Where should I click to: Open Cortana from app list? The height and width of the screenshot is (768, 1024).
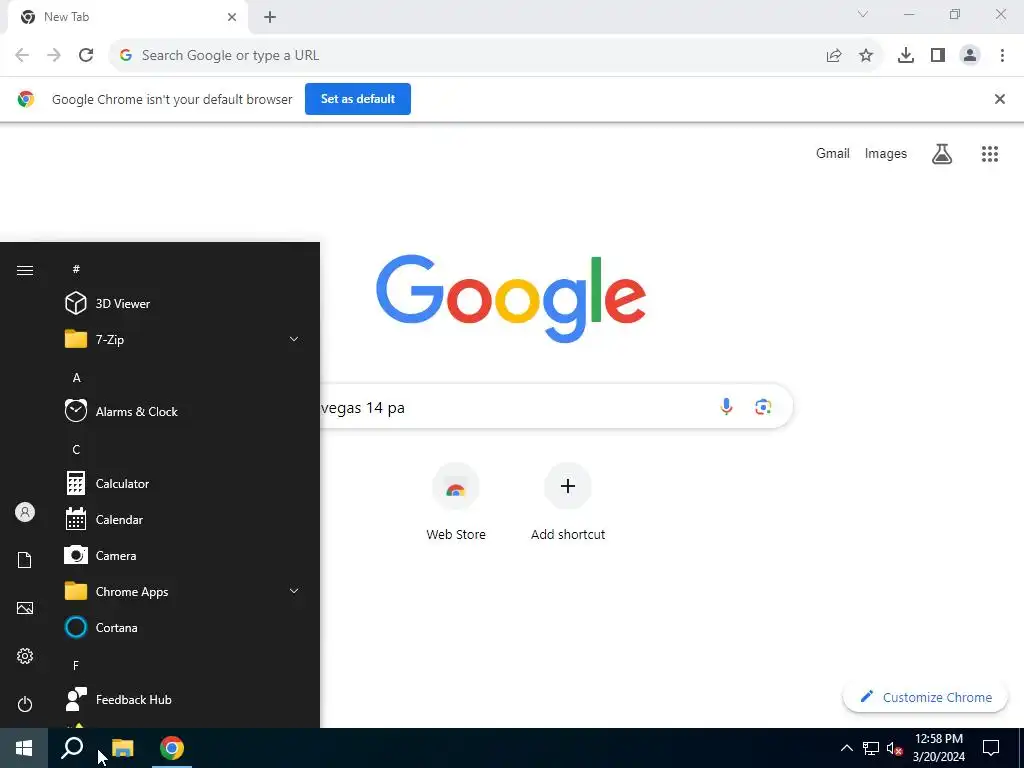(183, 628)
